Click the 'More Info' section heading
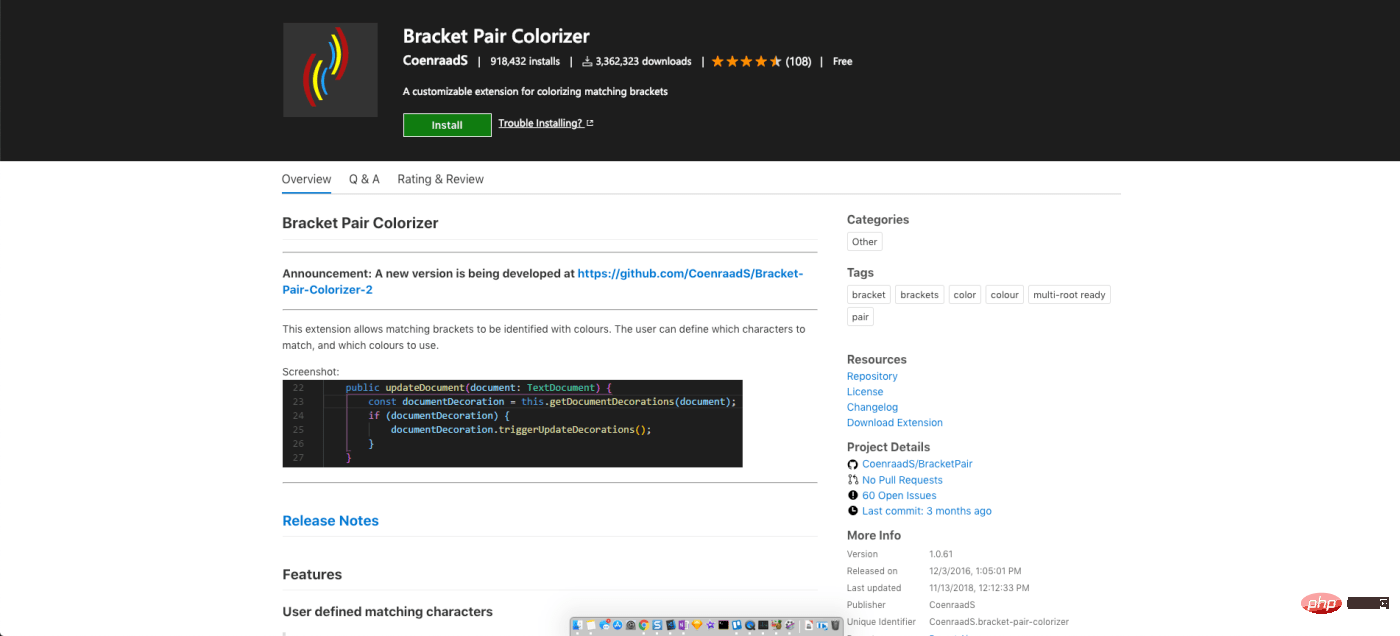The height and width of the screenshot is (636, 1400). coord(874,535)
